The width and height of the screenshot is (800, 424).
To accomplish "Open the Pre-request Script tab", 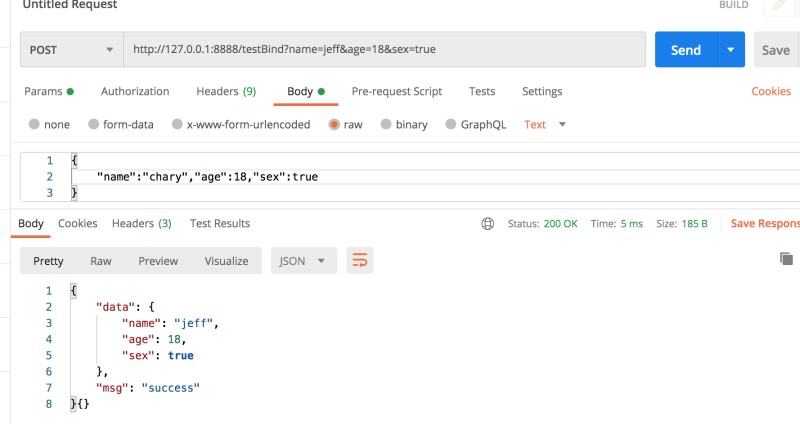I will [x=396, y=91].
